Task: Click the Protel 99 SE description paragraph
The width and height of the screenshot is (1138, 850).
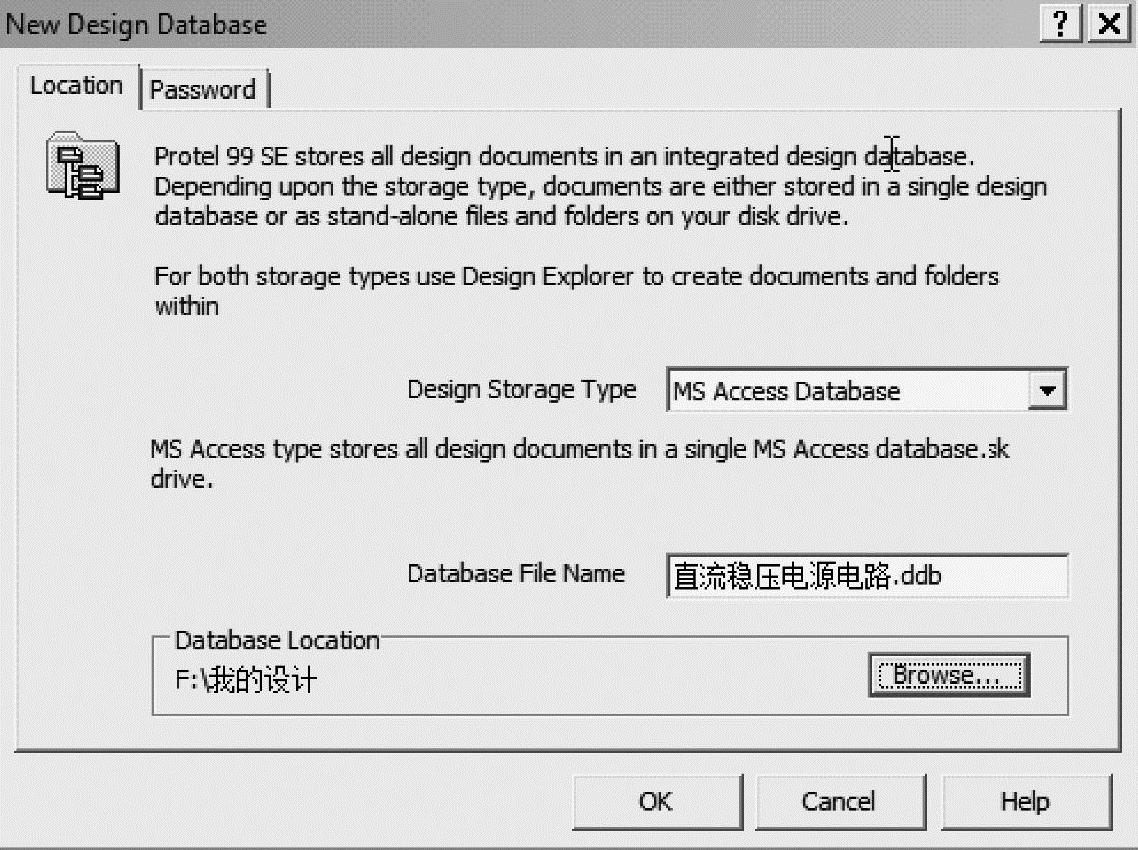Action: click(x=600, y=187)
